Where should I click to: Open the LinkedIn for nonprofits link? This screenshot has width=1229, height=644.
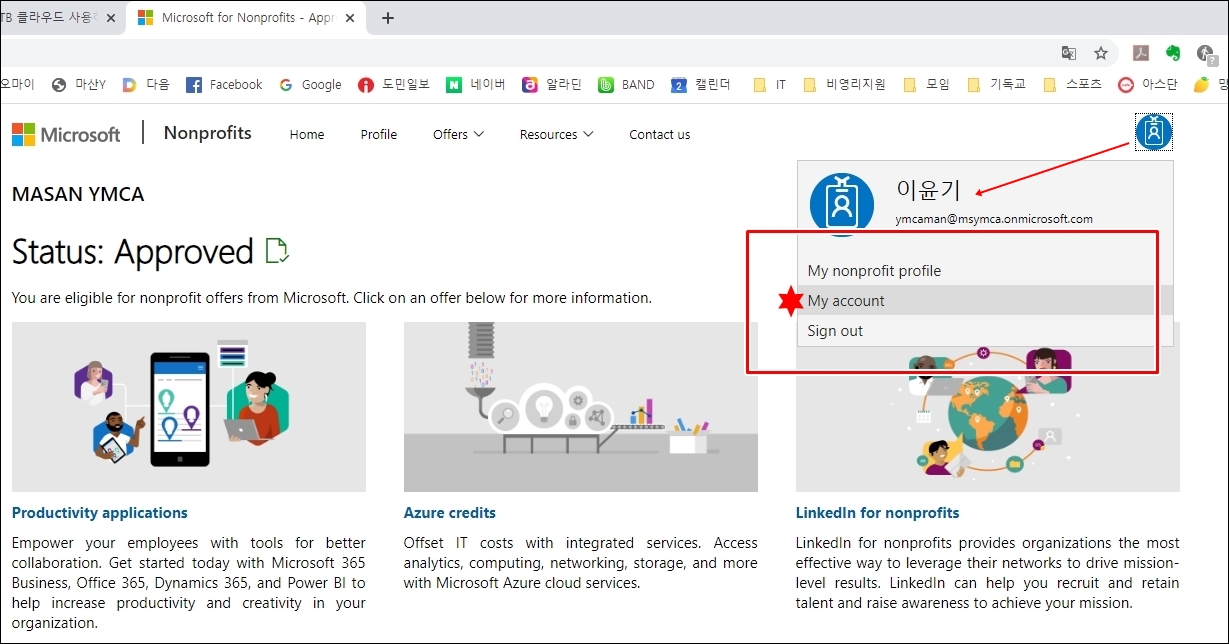click(x=878, y=513)
